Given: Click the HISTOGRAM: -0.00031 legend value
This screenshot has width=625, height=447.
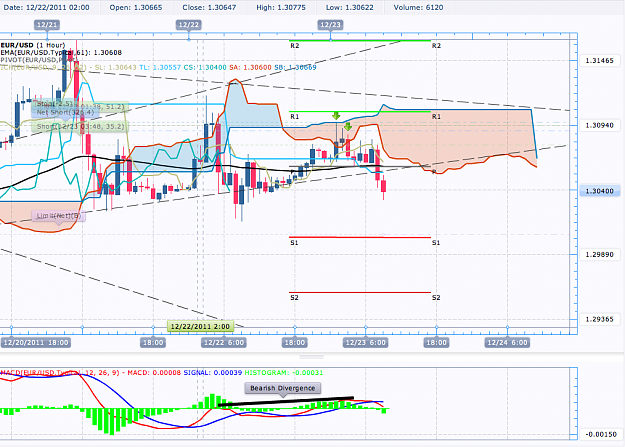Looking at the screenshot, I should click(284, 373).
